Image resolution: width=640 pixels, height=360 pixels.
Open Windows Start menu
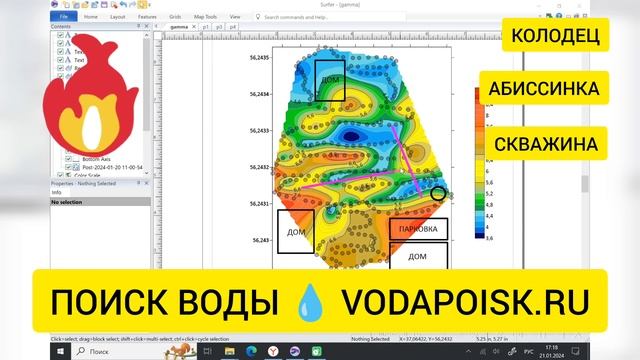[x=61, y=351]
